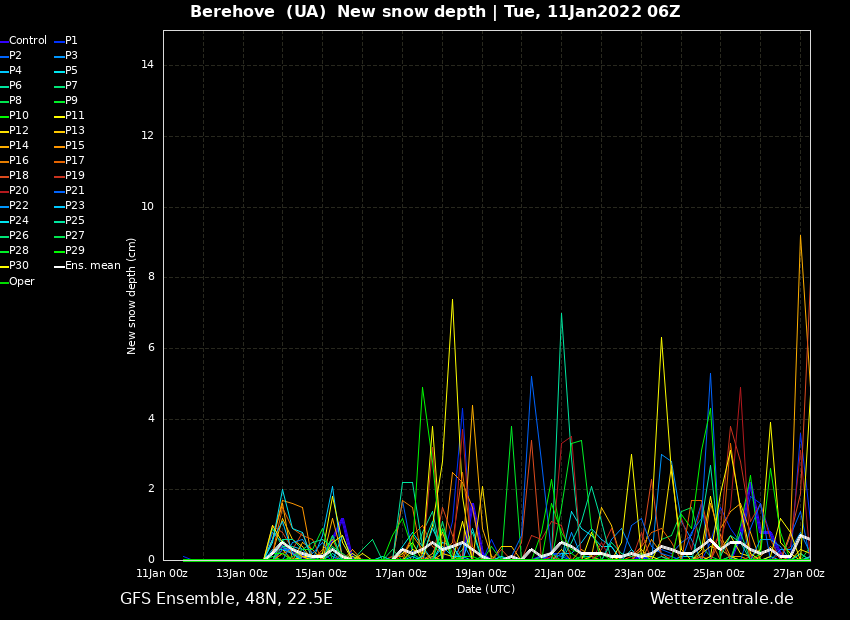Click the P11 legend entry
850x620 pixels.
coord(75,116)
